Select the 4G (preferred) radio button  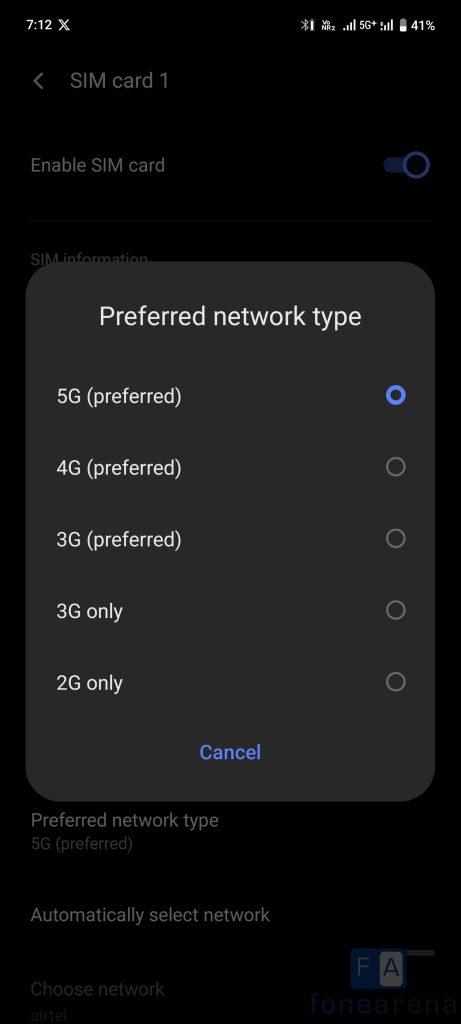(x=396, y=467)
